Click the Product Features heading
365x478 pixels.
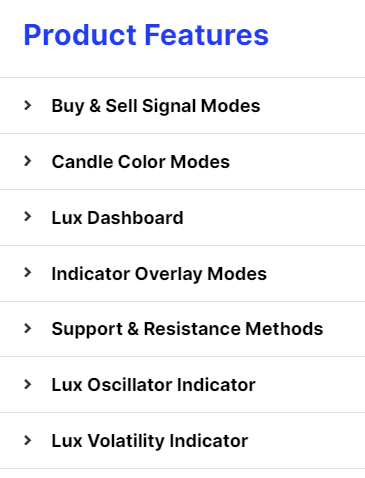[146, 35]
